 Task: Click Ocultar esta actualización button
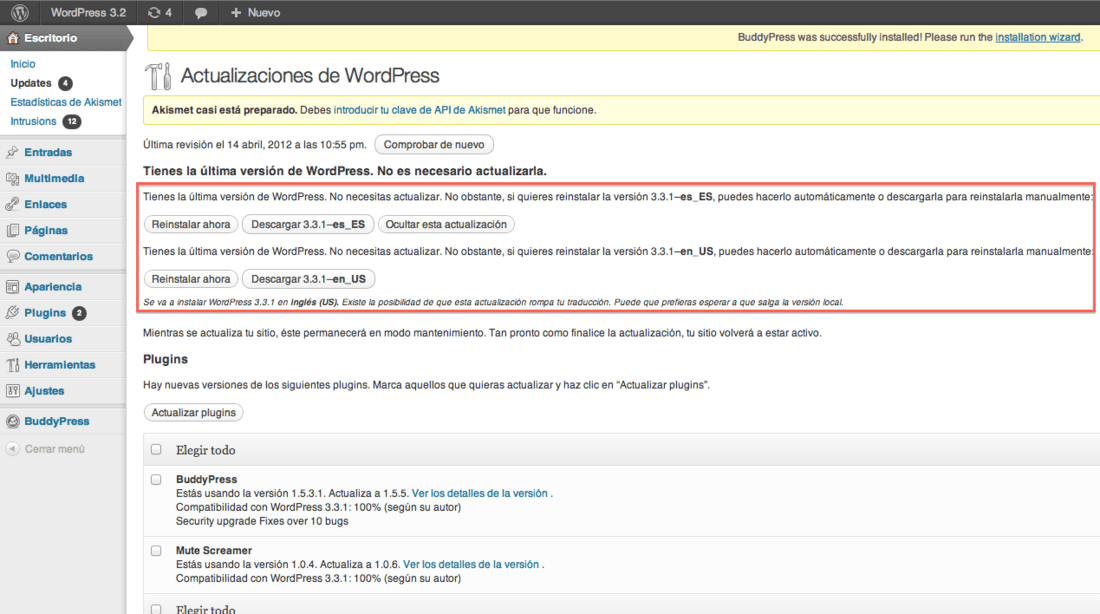(x=446, y=225)
